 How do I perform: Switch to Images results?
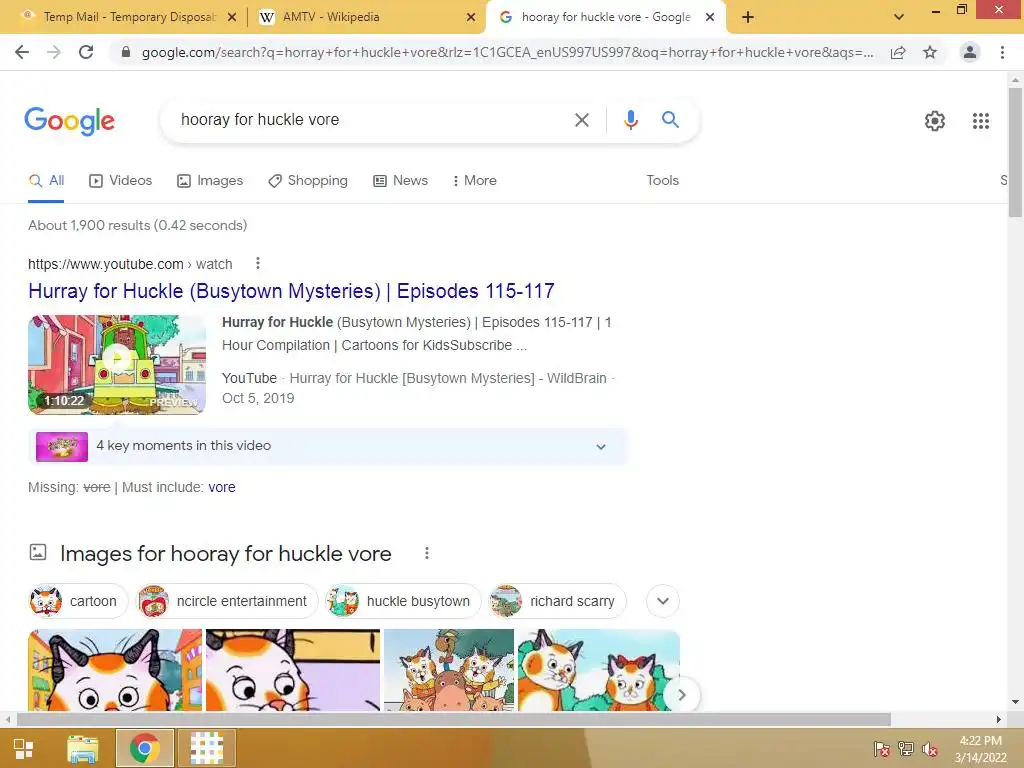click(x=210, y=181)
